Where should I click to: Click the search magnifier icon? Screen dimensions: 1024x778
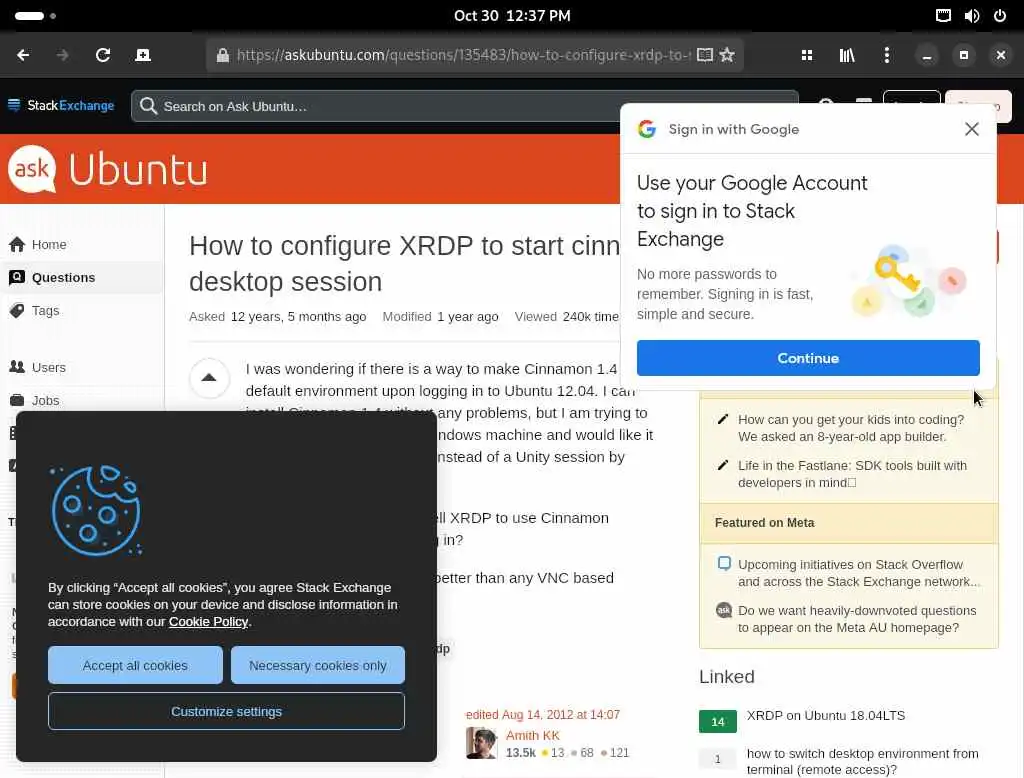point(148,106)
